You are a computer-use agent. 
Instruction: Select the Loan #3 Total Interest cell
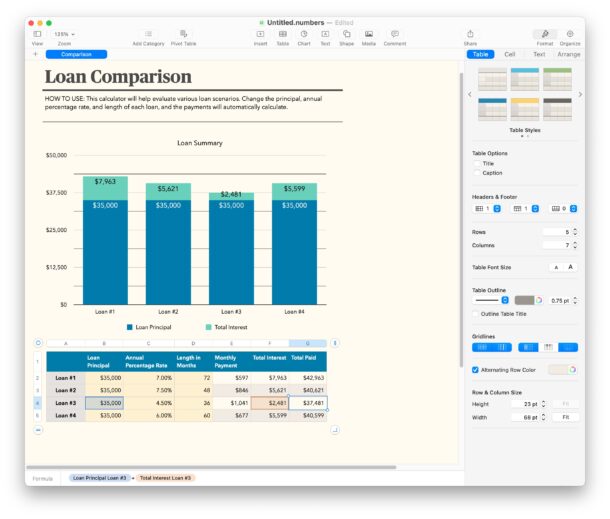[x=269, y=403]
